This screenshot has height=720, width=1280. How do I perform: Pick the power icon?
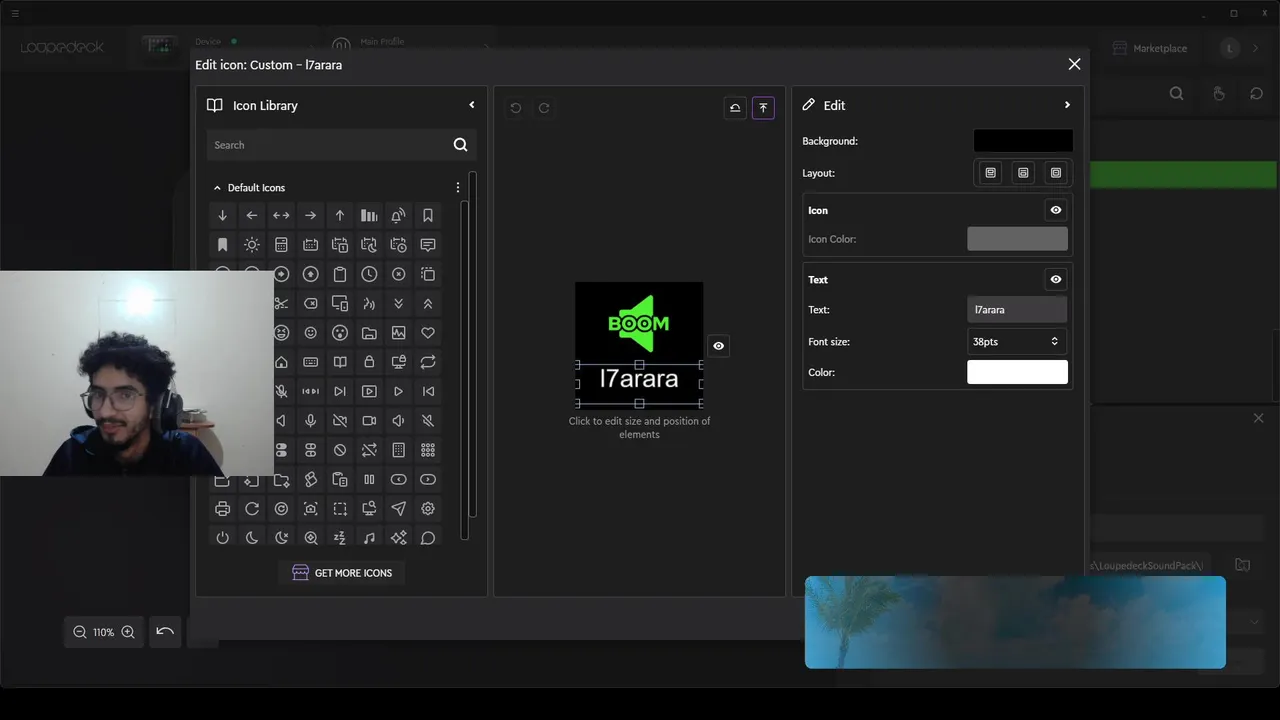223,538
